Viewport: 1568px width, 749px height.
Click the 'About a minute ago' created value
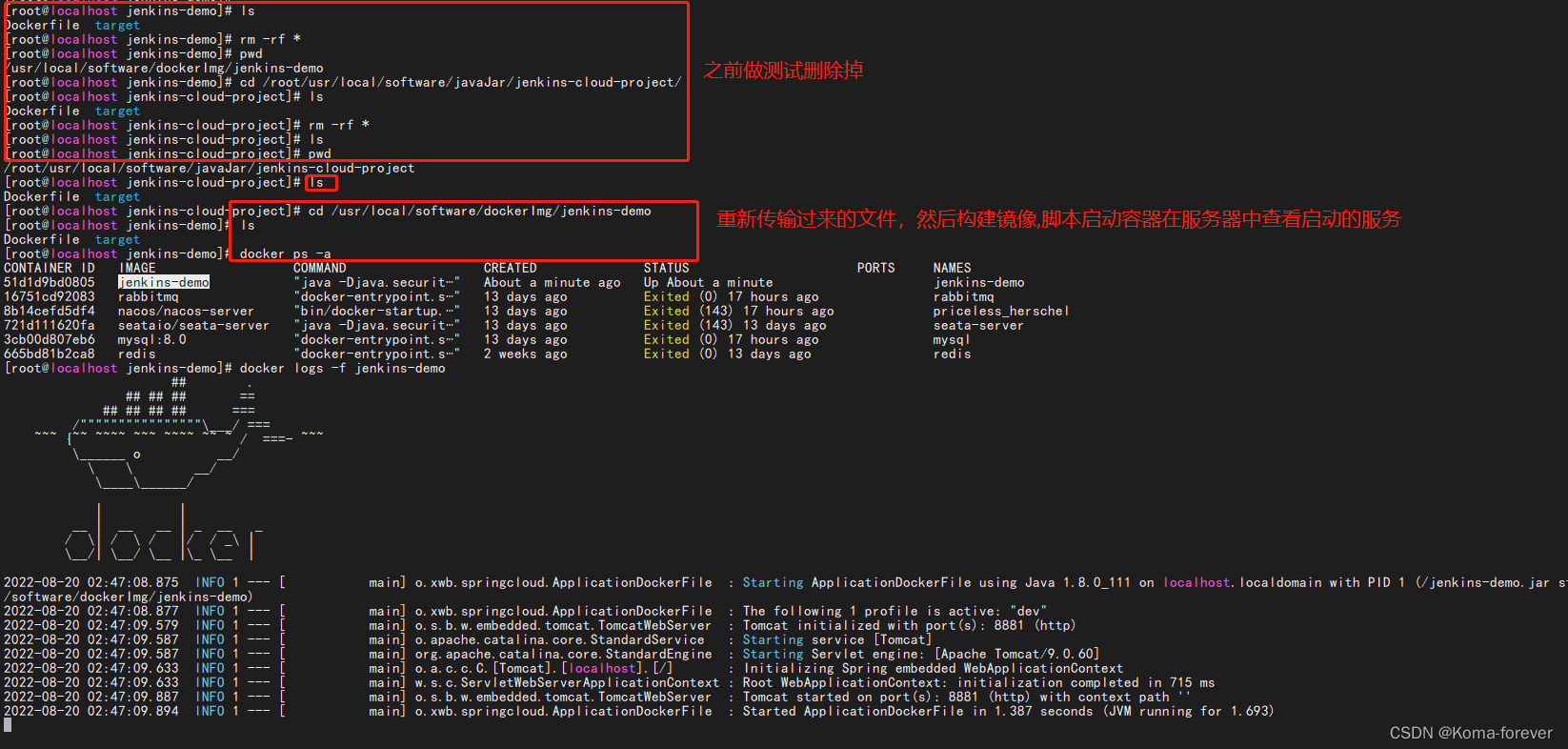(x=553, y=282)
